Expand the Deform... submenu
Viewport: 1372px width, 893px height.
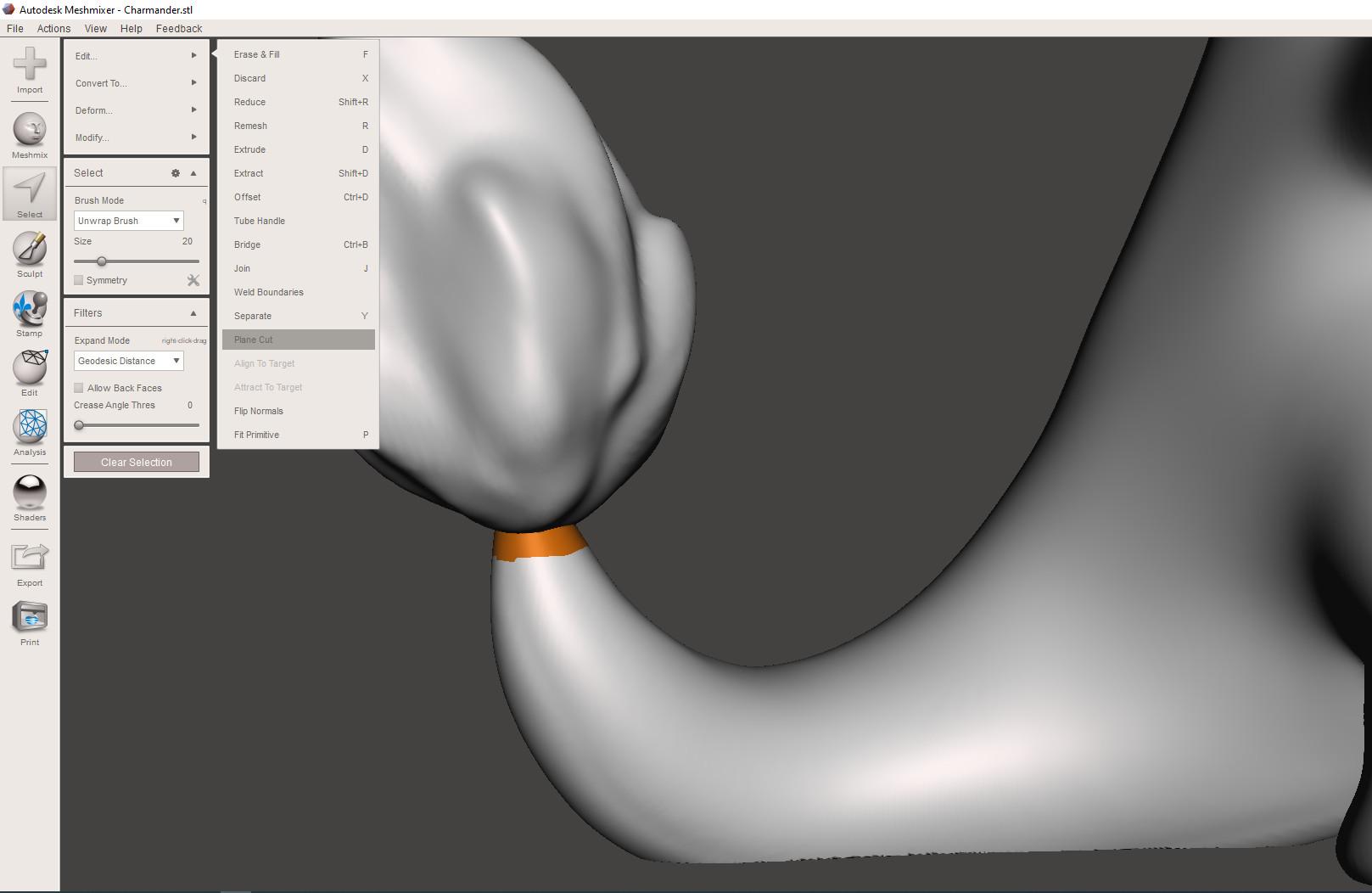pos(136,110)
